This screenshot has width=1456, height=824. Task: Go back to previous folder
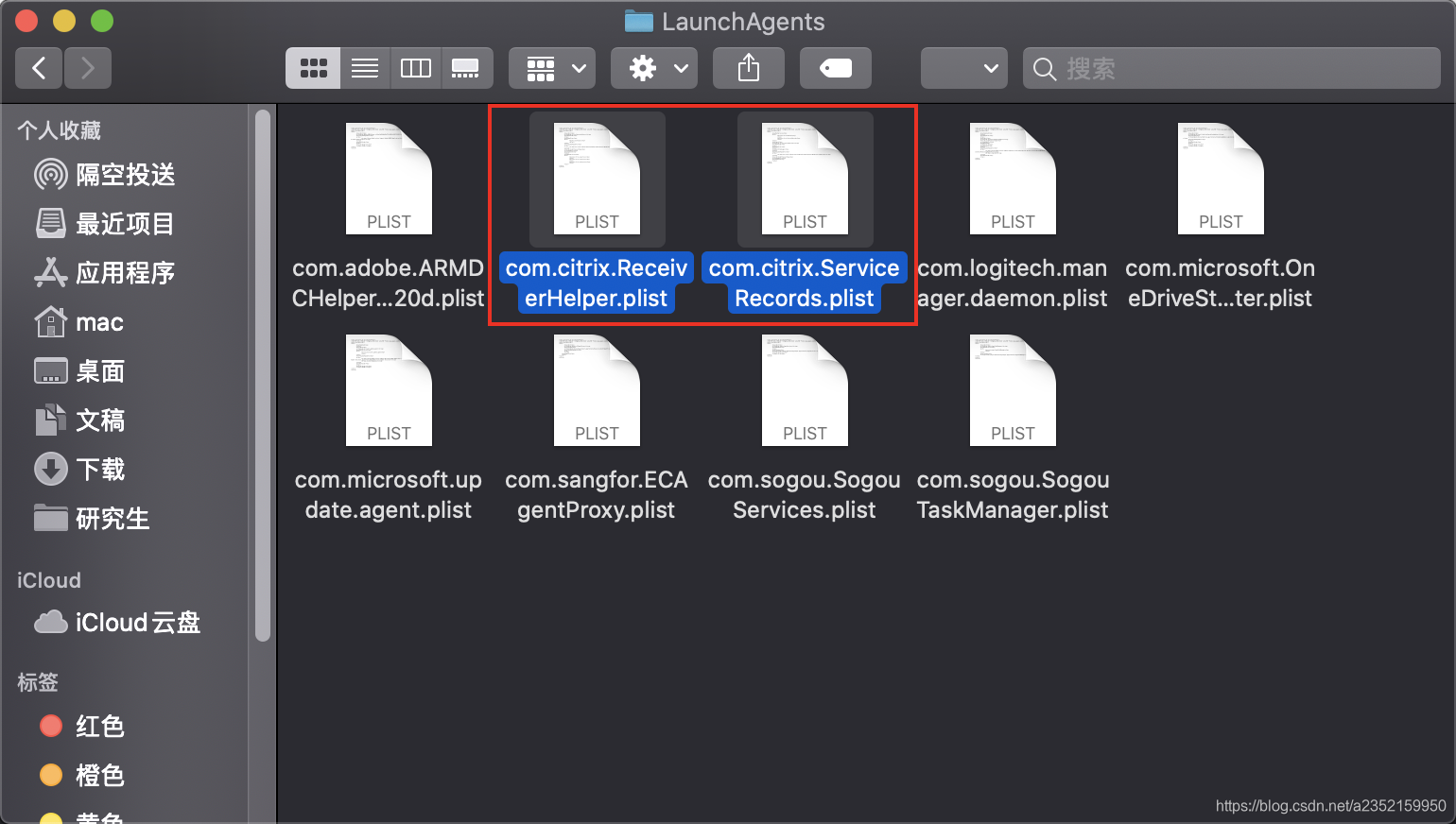pyautogui.click(x=40, y=68)
